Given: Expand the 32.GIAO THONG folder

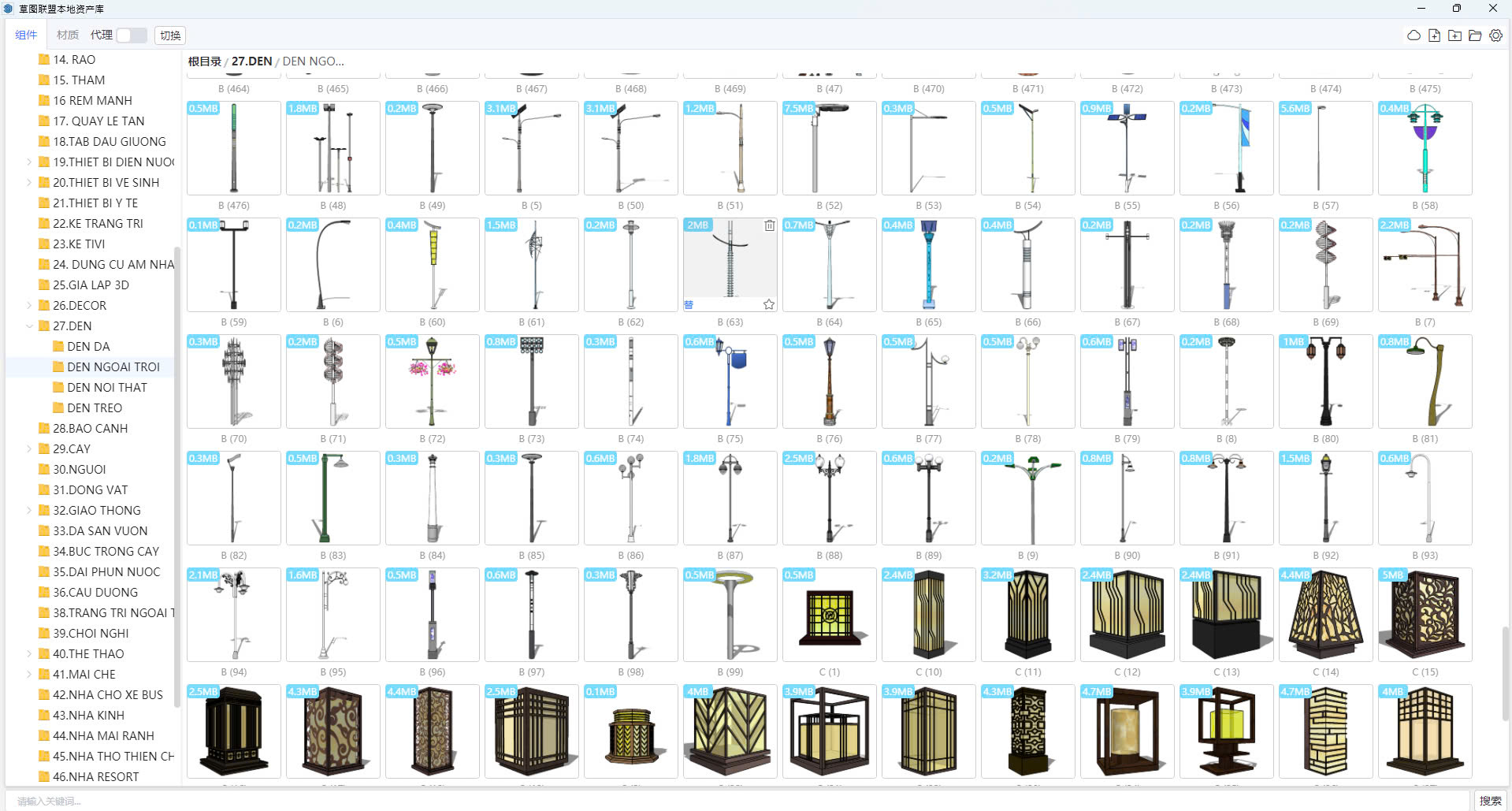Looking at the screenshot, I should pyautogui.click(x=29, y=511).
